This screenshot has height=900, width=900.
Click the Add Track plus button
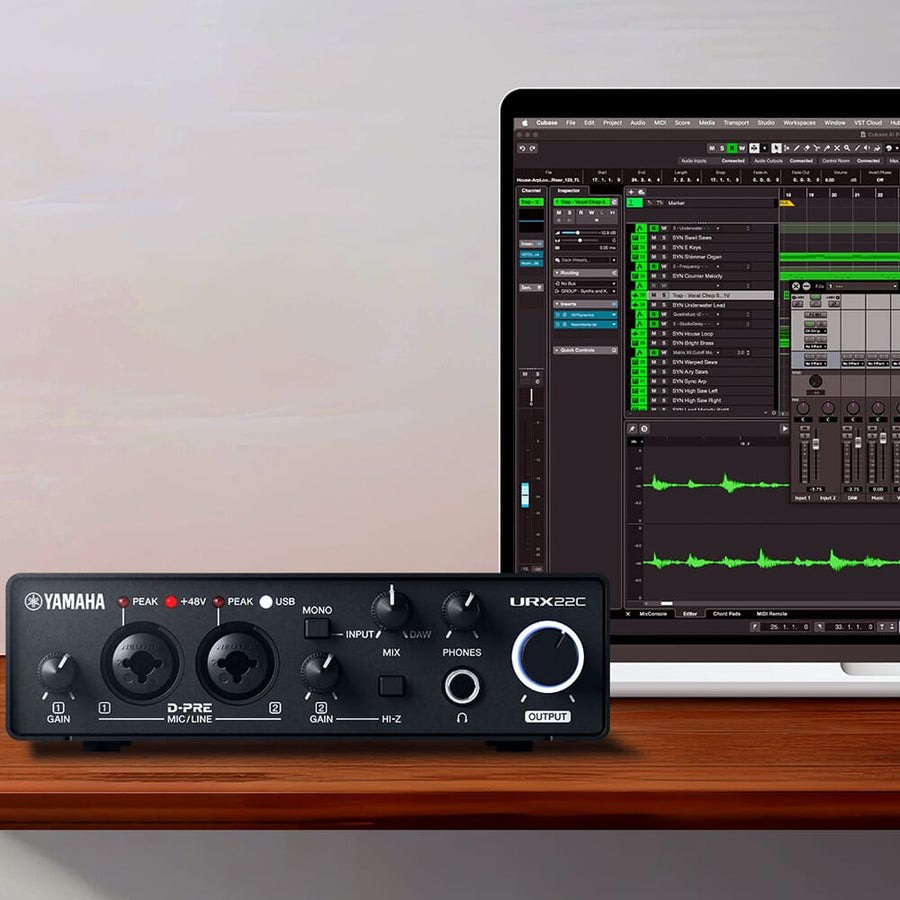pos(631,192)
